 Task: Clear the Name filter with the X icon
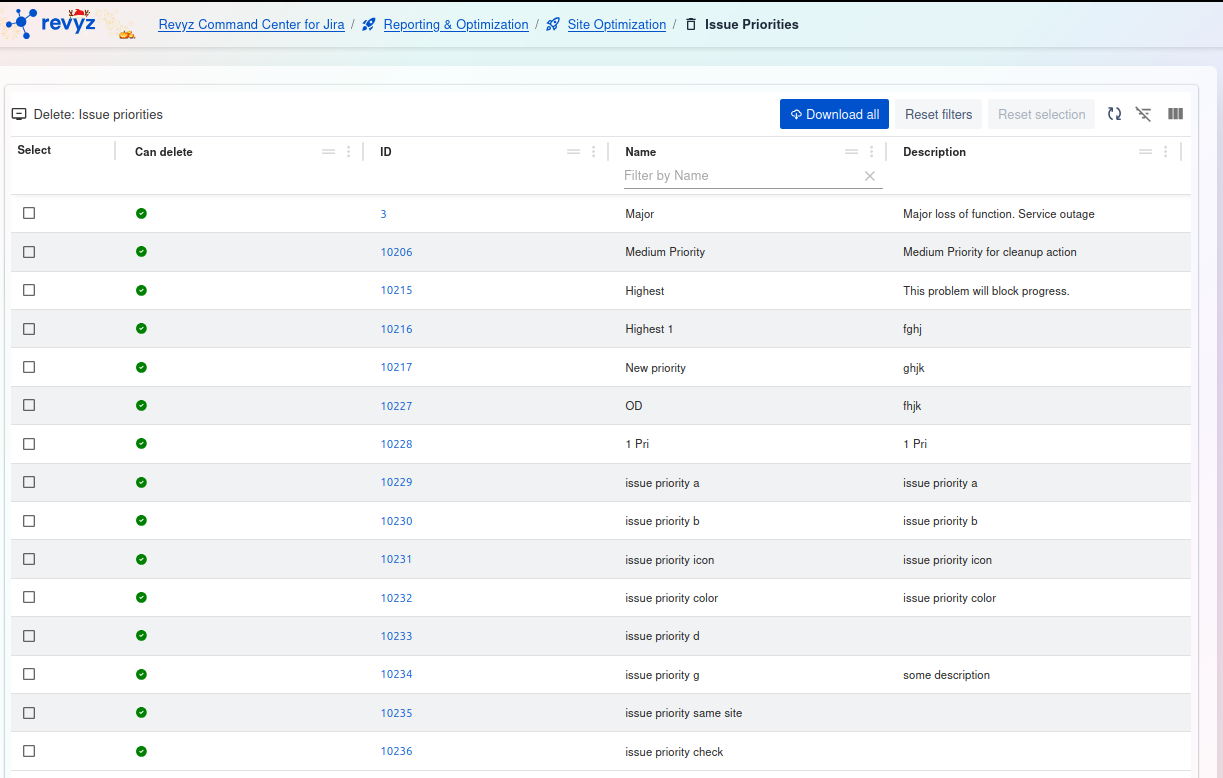(x=870, y=176)
